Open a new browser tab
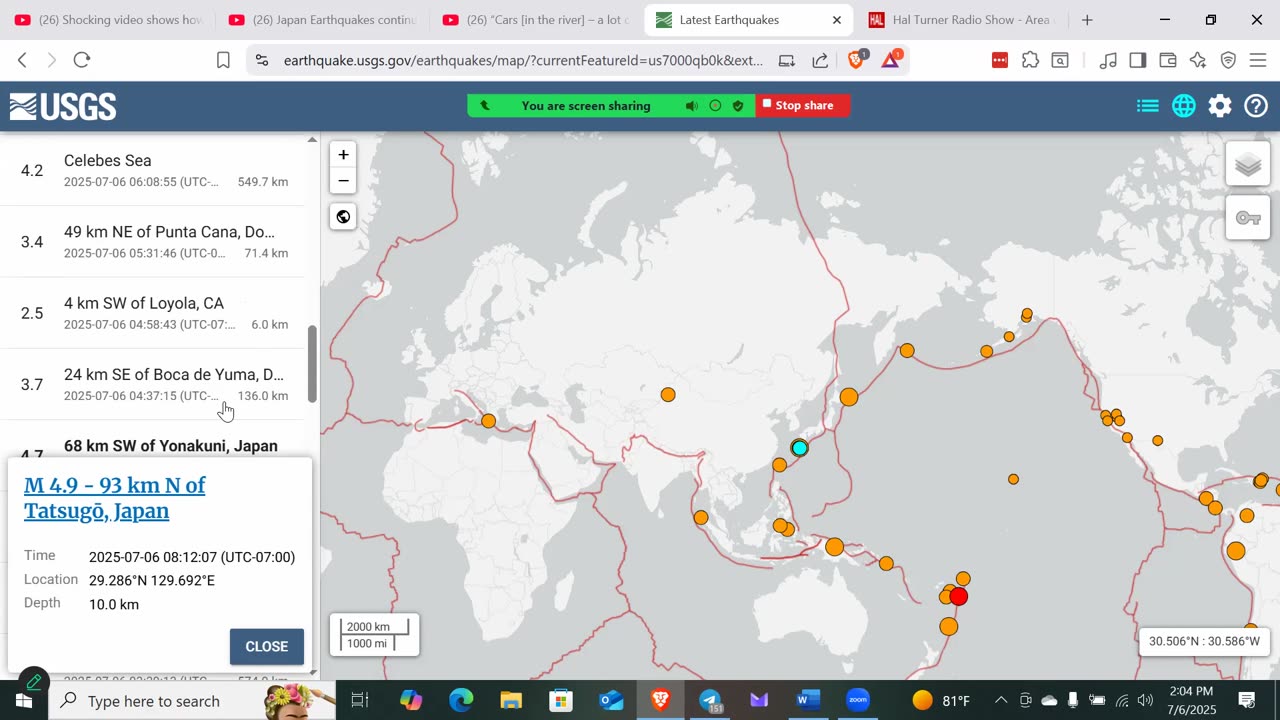 click(1087, 20)
